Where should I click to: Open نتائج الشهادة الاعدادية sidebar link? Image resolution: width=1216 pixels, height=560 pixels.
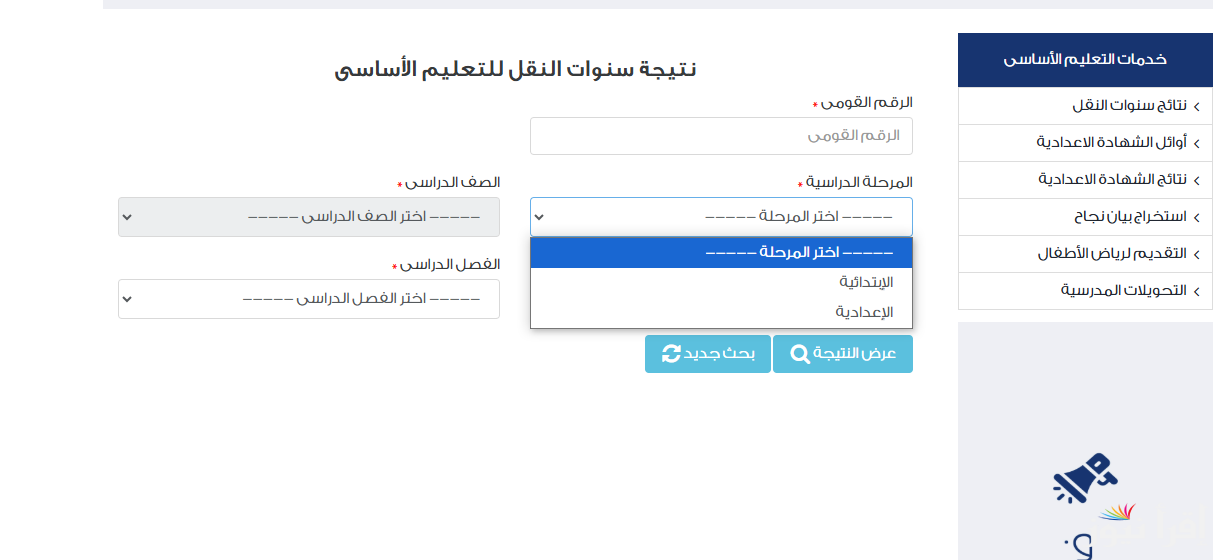pyautogui.click(x=1085, y=180)
